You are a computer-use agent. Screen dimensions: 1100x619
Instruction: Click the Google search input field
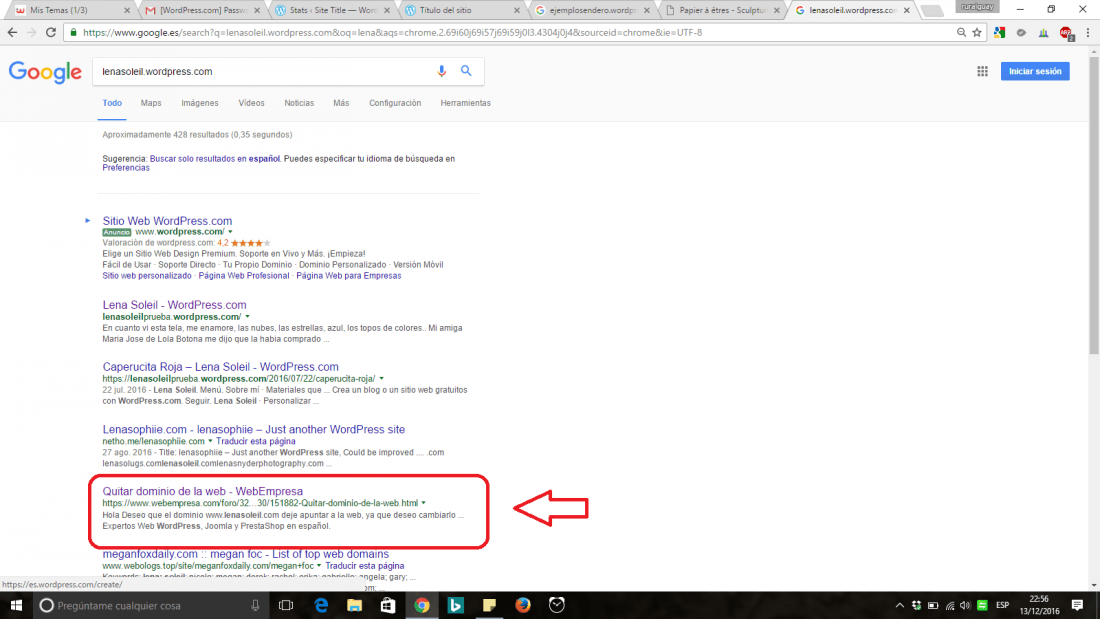coord(263,72)
